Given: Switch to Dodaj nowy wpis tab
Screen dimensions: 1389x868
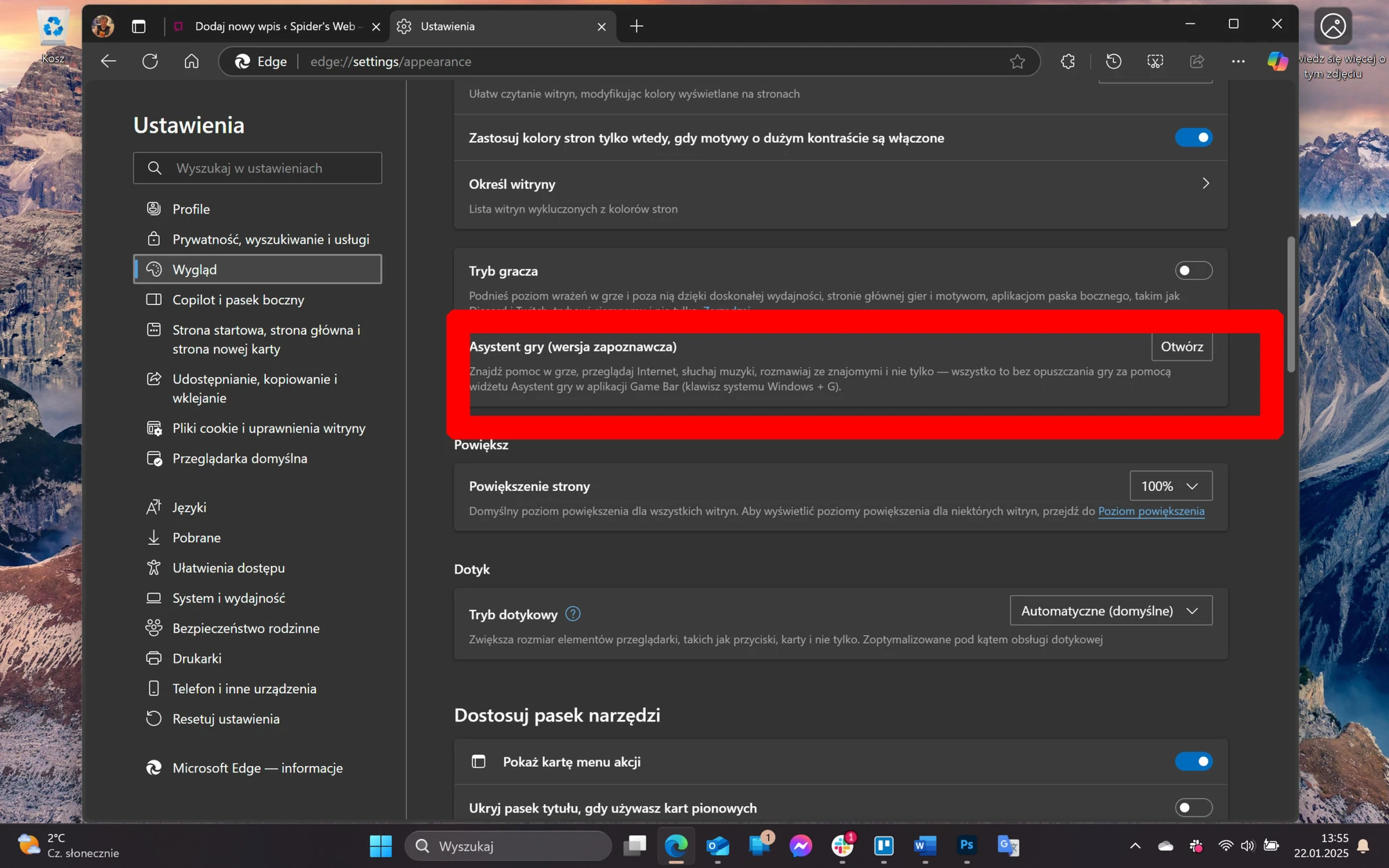Looking at the screenshot, I should tap(276, 26).
